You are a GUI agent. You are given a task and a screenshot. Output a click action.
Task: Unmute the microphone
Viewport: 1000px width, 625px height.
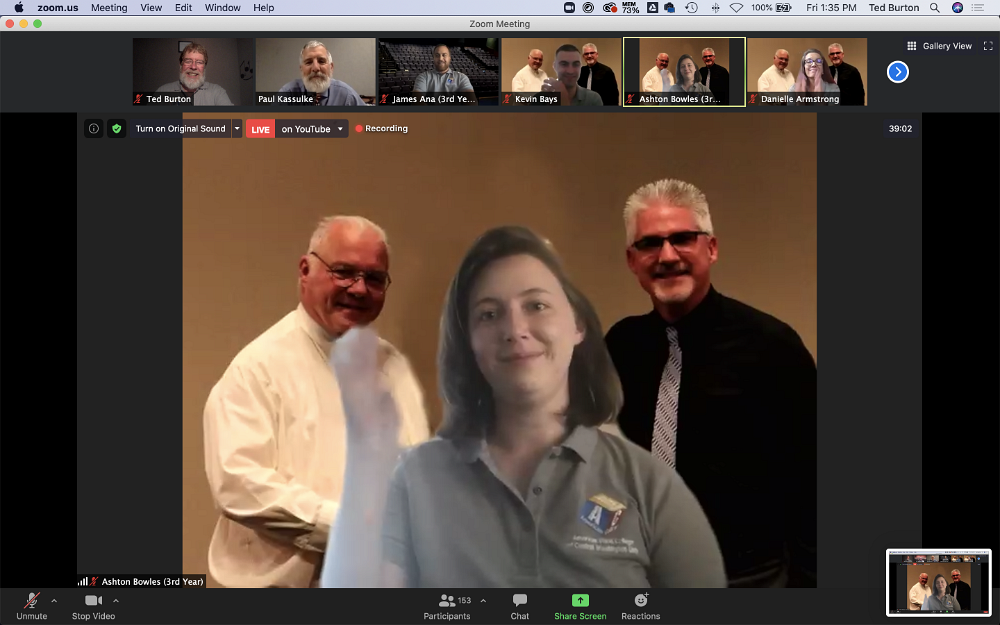point(32,606)
